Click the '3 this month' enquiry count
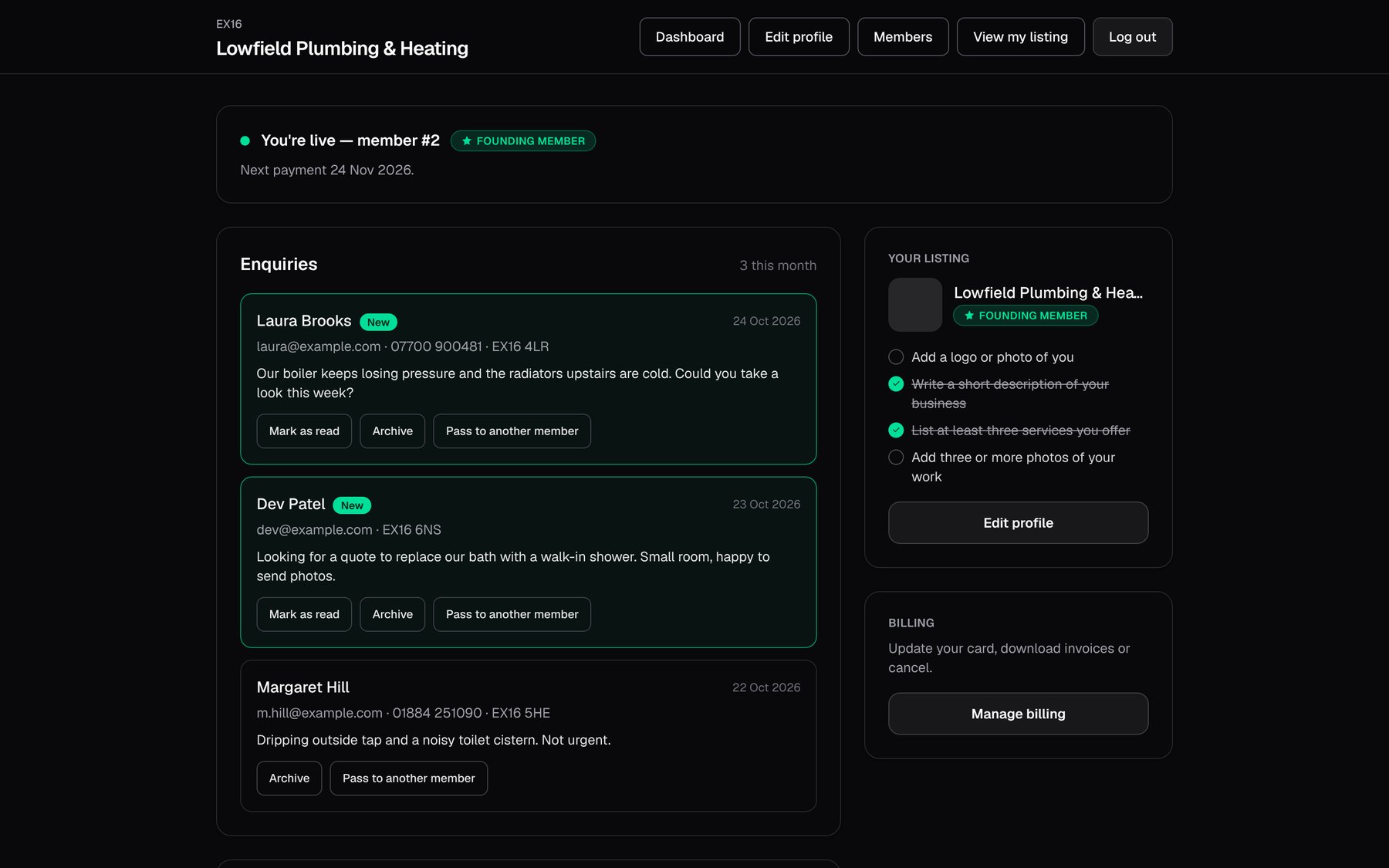Viewport: 1389px width, 868px height. tap(778, 265)
